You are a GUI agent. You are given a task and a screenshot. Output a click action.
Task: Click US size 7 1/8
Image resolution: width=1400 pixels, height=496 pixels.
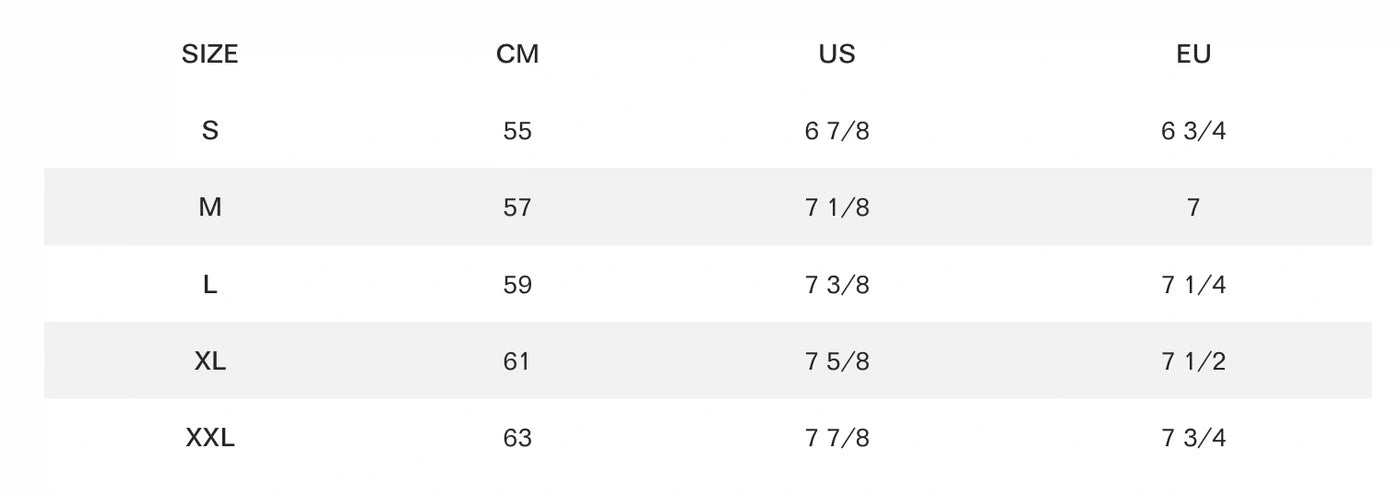[837, 208]
